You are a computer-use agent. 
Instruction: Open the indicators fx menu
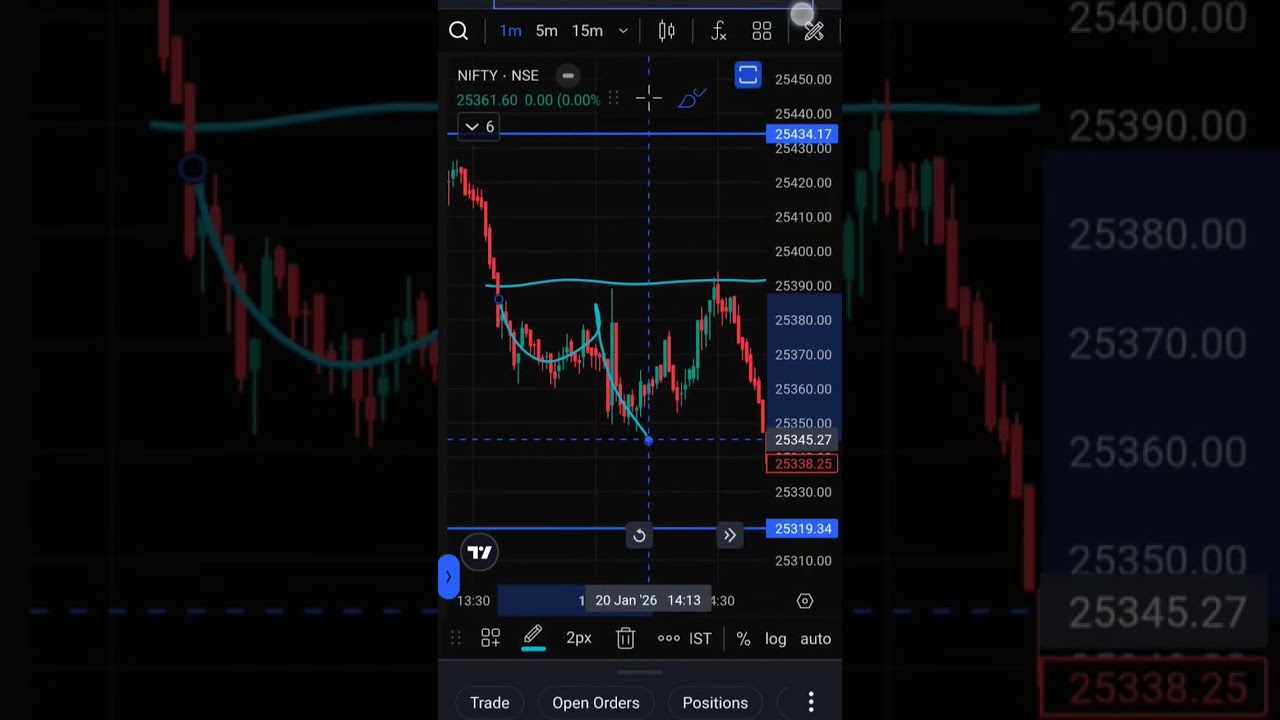[x=718, y=31]
